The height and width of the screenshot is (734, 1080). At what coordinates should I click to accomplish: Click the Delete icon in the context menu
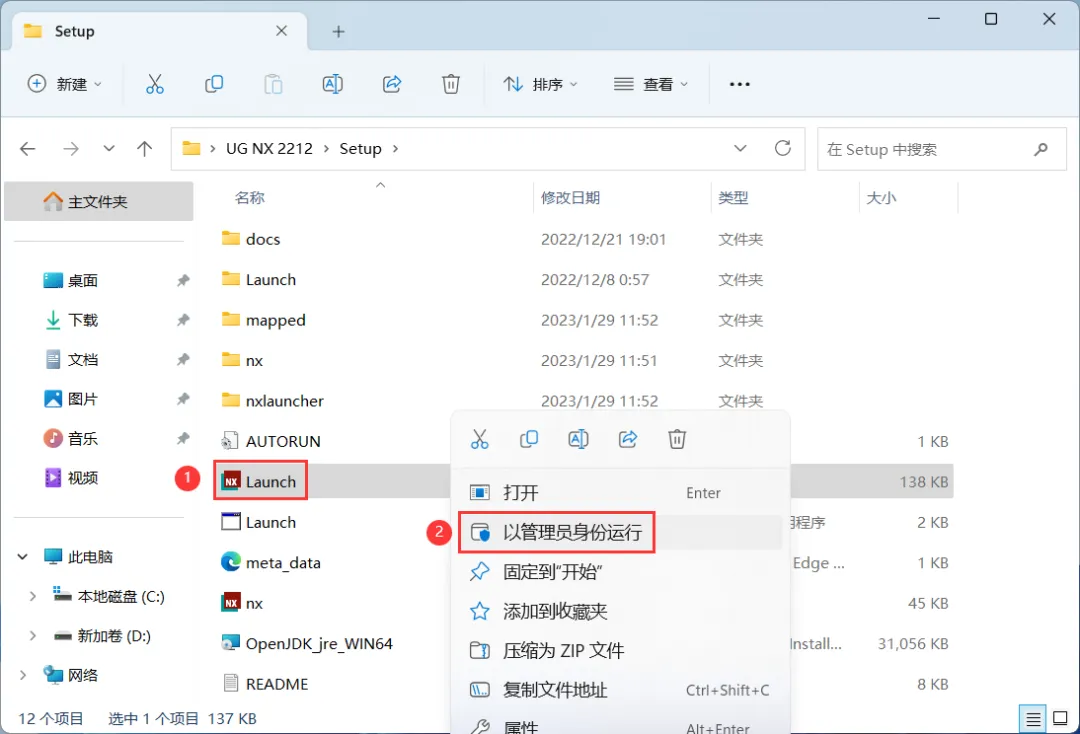click(x=677, y=439)
